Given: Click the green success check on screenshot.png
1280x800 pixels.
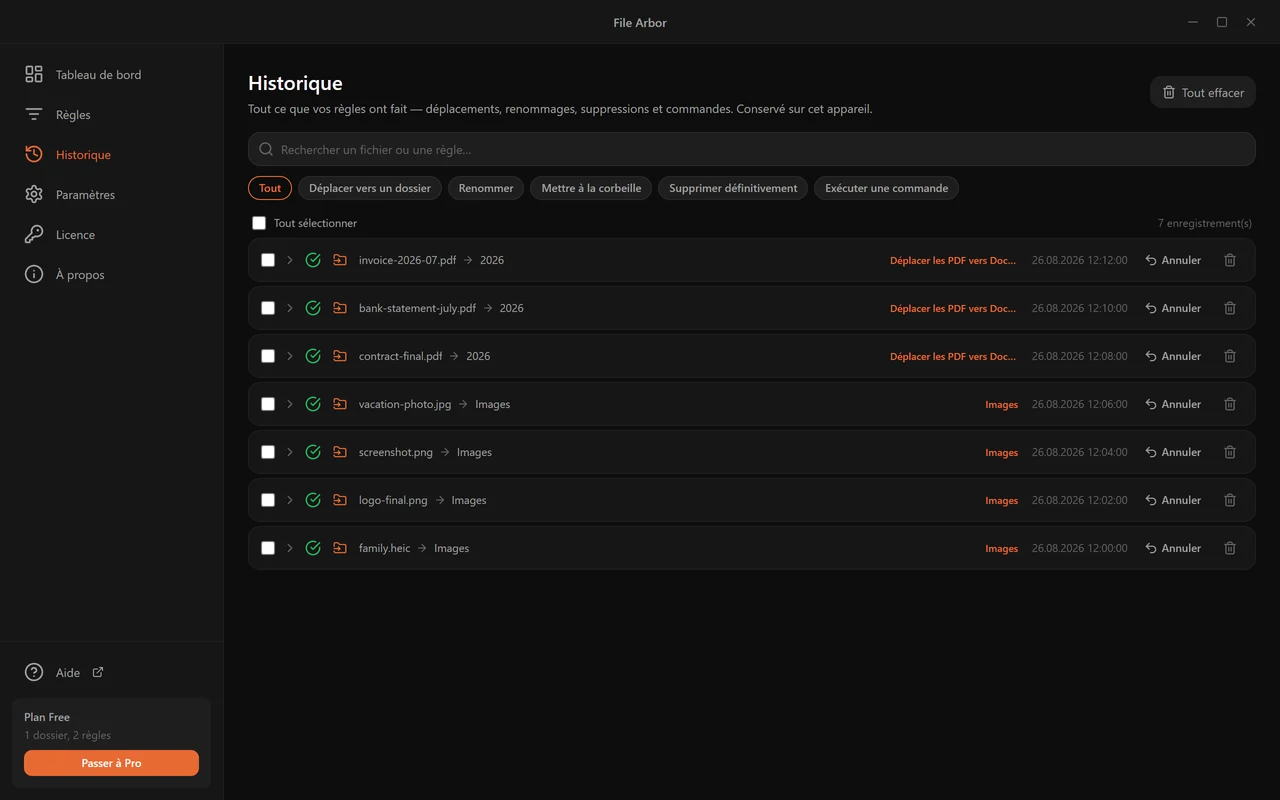Looking at the screenshot, I should pyautogui.click(x=313, y=452).
